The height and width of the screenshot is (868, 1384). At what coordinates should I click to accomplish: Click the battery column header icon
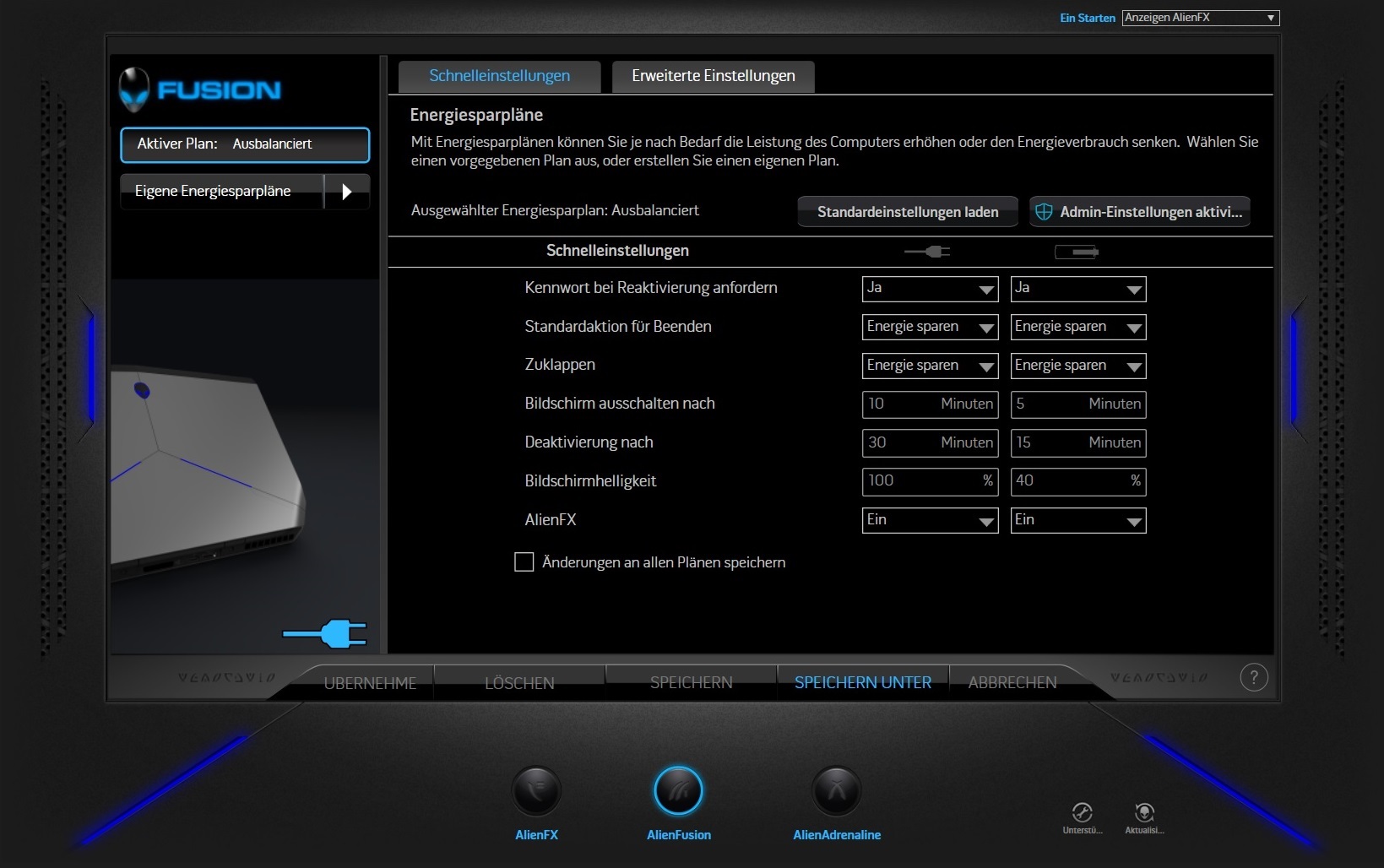pyautogui.click(x=1077, y=251)
